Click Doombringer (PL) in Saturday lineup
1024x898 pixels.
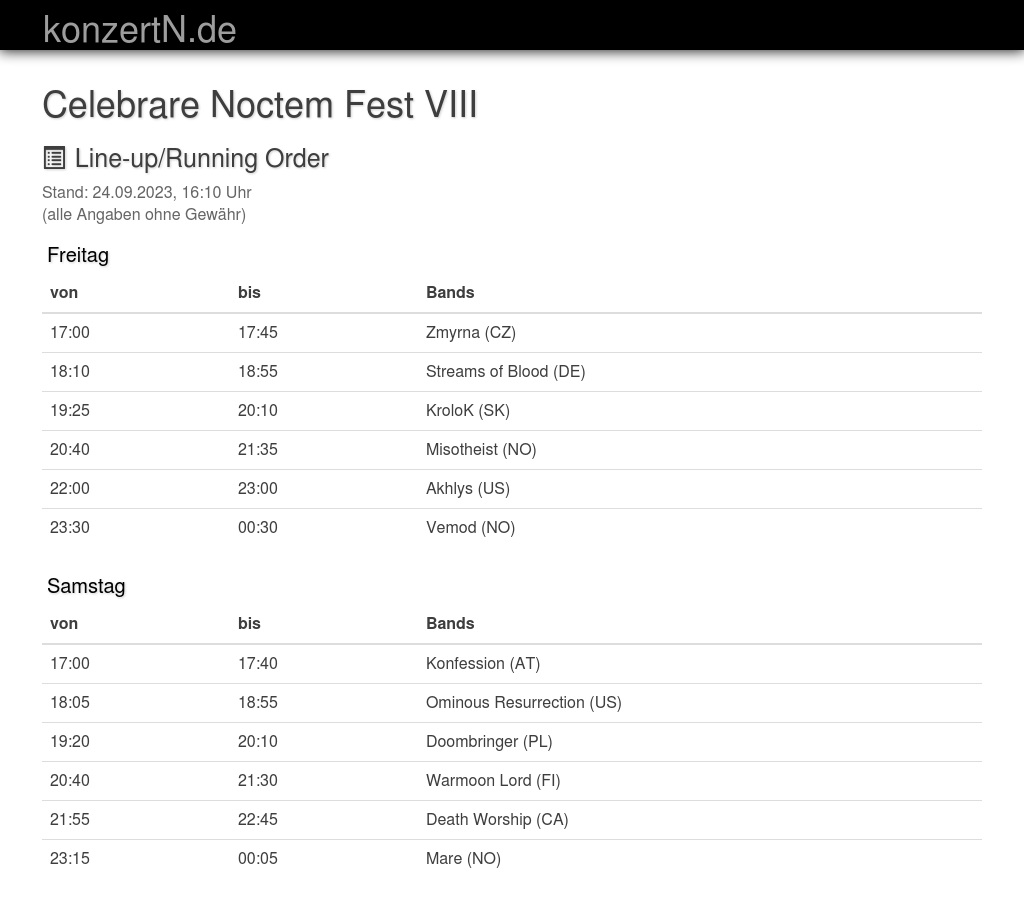coord(489,741)
